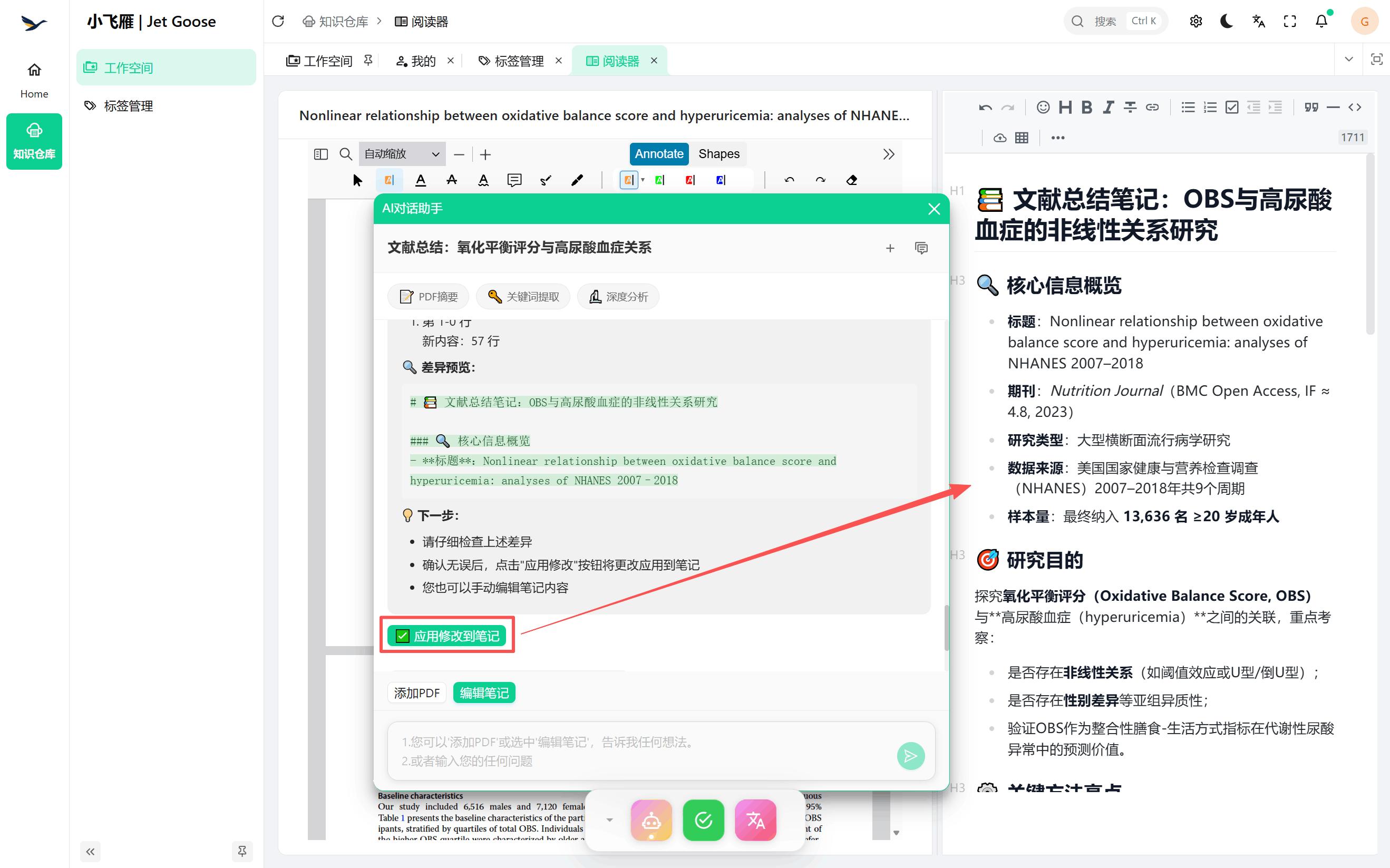Select the green highlight color swatch
The height and width of the screenshot is (868, 1390).
coord(659,180)
